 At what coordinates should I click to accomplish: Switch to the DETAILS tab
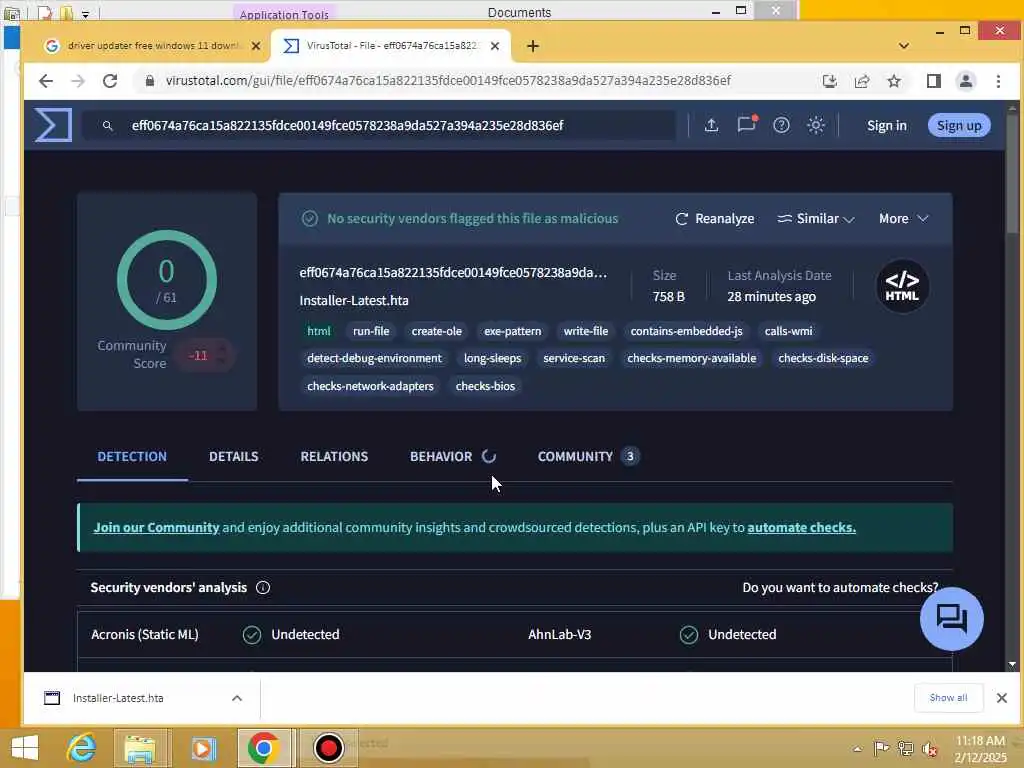click(234, 456)
